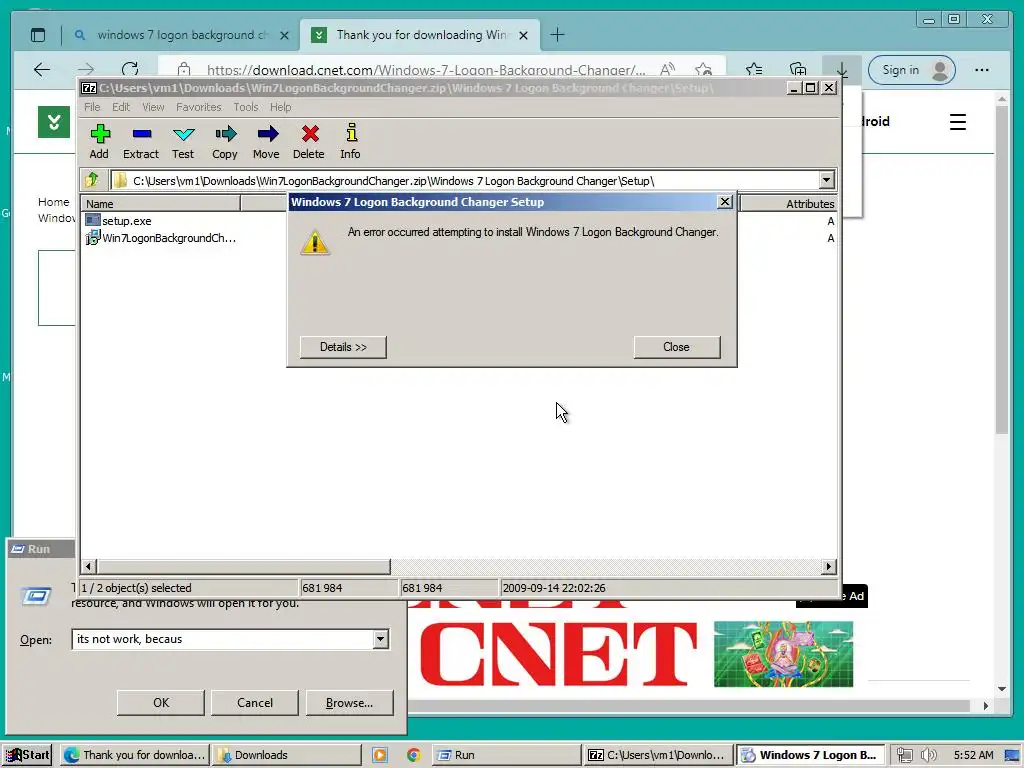The width and height of the screenshot is (1024, 768).
Task: Dismiss setup dialog with title bar X
Action: (725, 202)
